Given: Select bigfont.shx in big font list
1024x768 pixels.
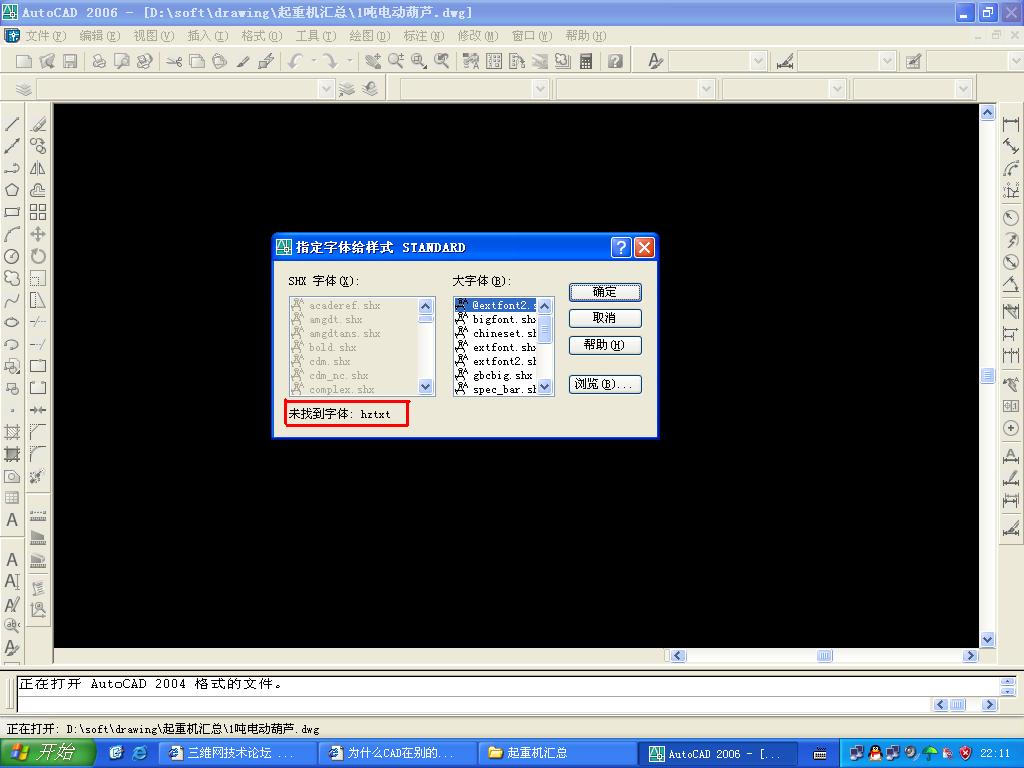Looking at the screenshot, I should pos(496,319).
